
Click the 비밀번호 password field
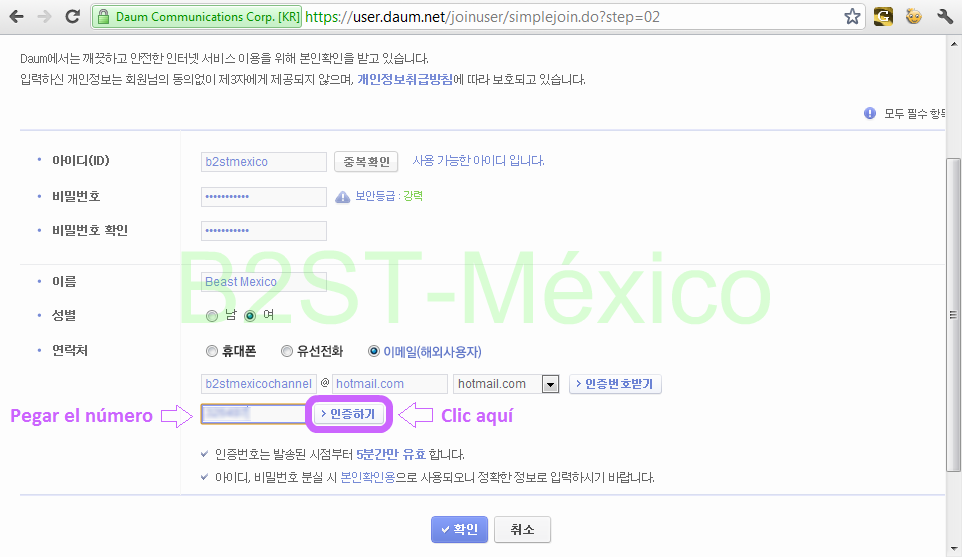tap(264, 197)
